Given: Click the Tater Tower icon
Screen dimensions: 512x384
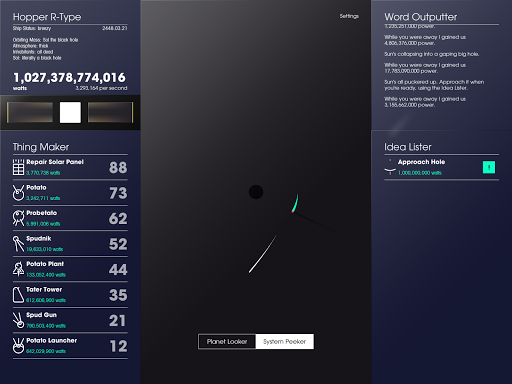Looking at the screenshot, I should (18, 295).
